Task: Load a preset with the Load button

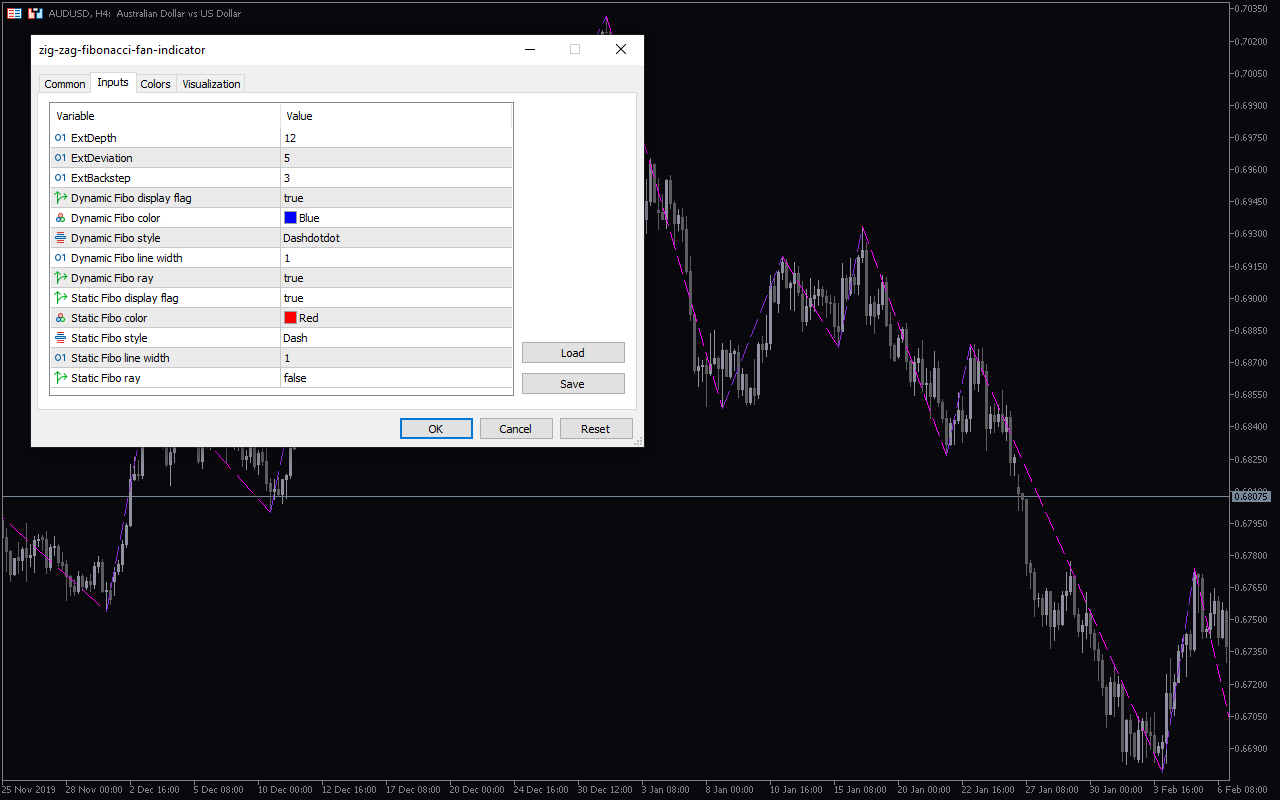Action: pyautogui.click(x=573, y=353)
